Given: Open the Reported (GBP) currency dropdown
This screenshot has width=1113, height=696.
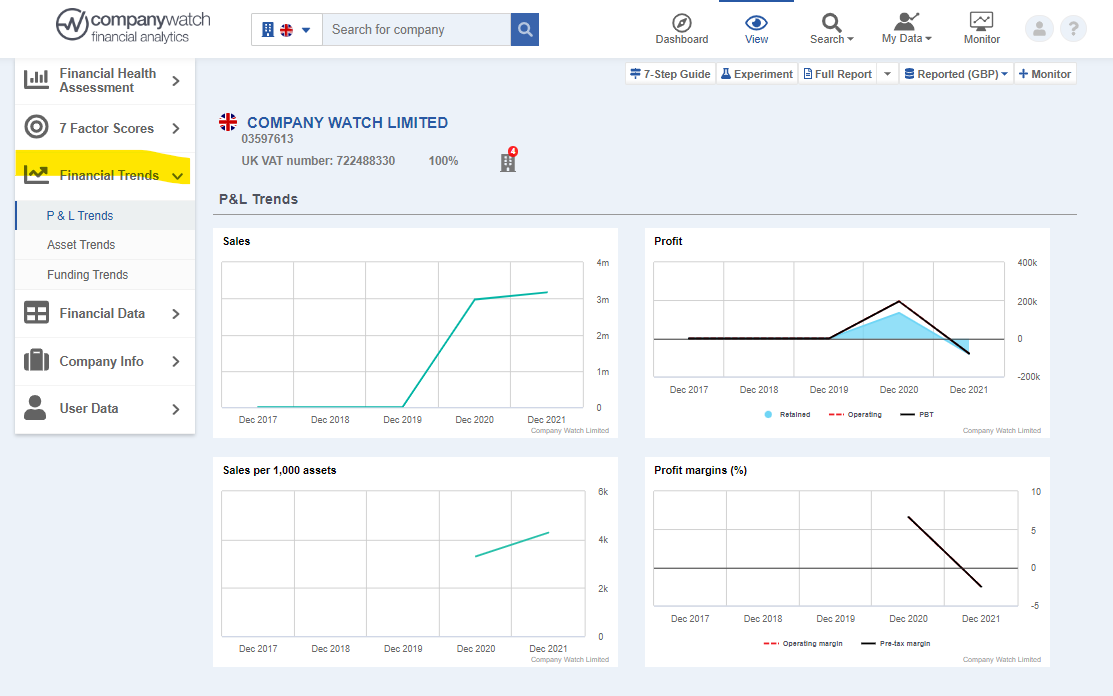Looking at the screenshot, I should pos(955,74).
